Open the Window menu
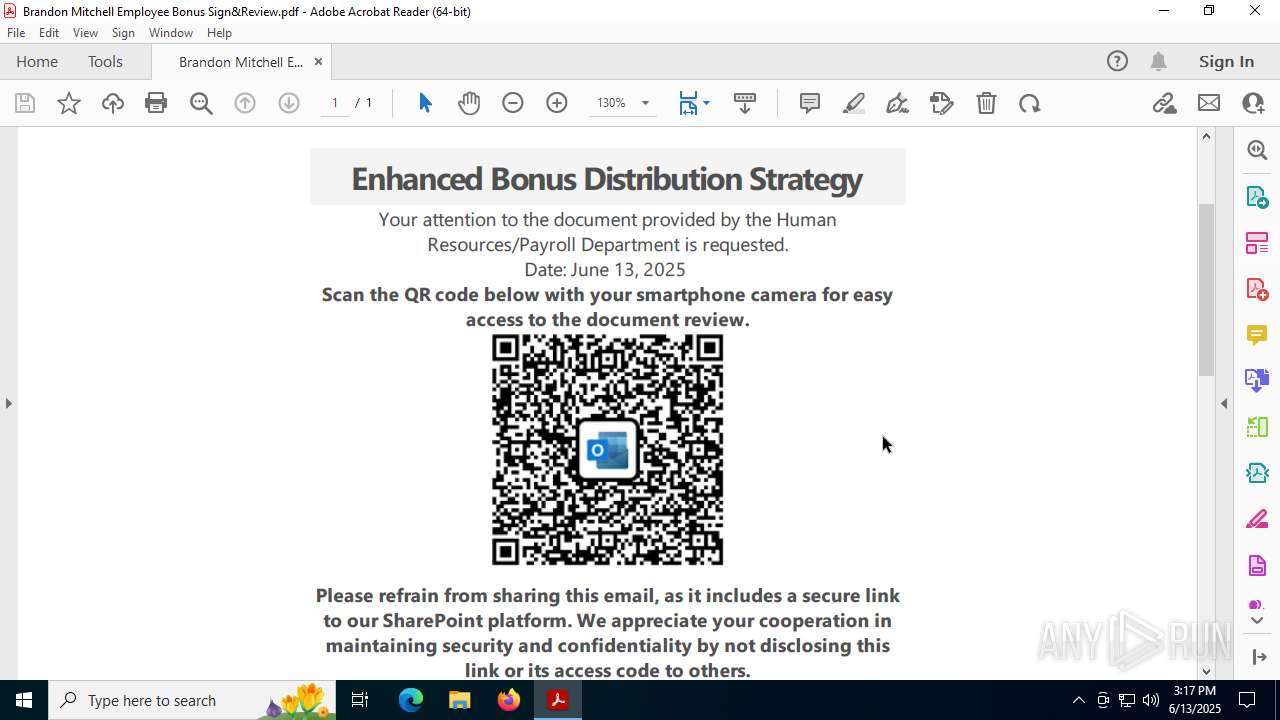This screenshot has height=720, width=1280. click(x=171, y=33)
